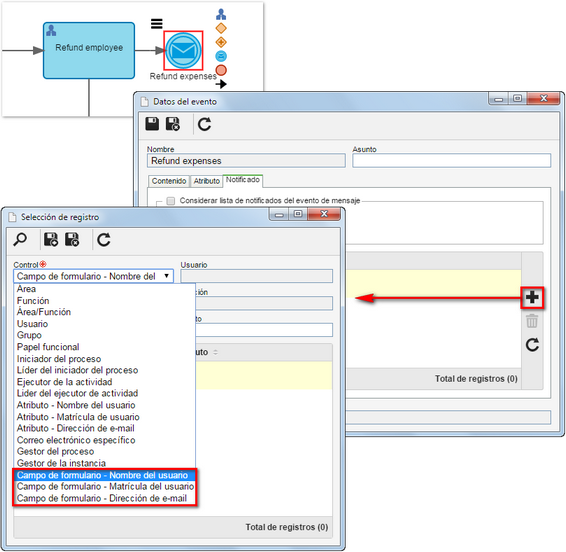Click the save and new icon in Selección de registro
The image size is (566, 552).
click(51, 240)
